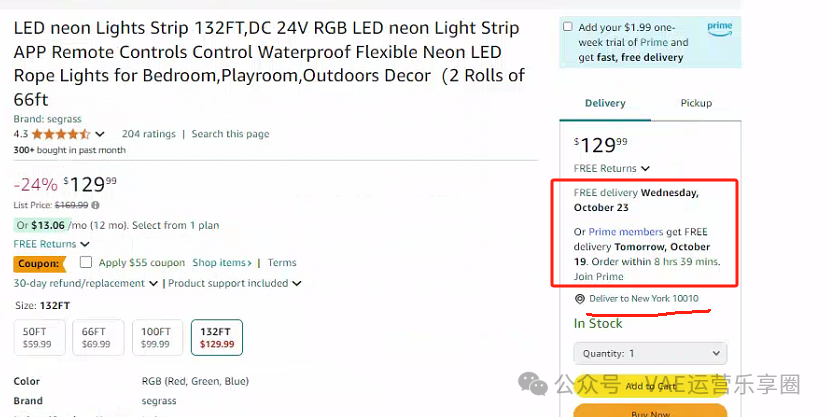
Task: Switch to the Pickup tab
Action: coord(696,103)
